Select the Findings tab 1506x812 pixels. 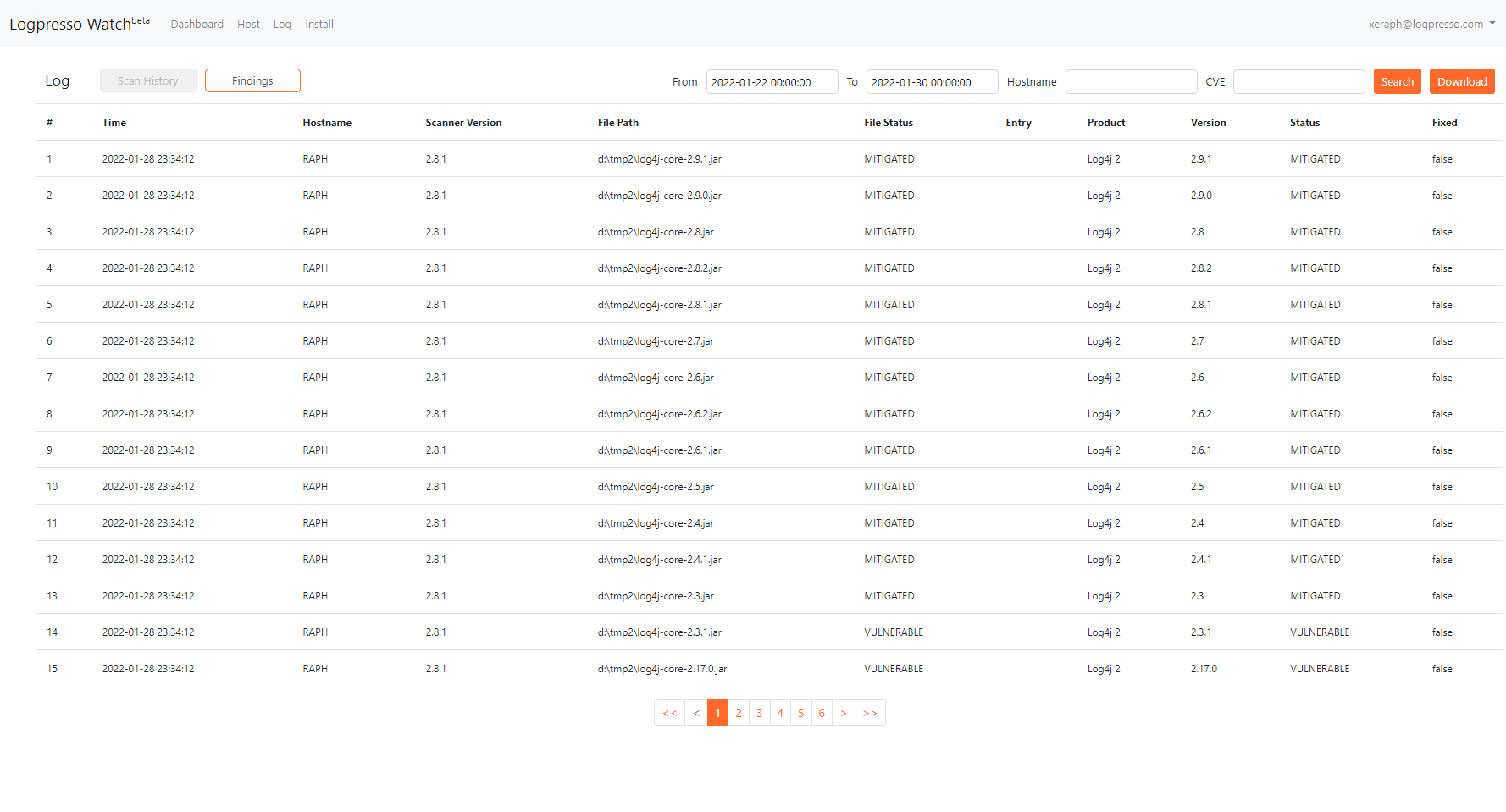click(x=252, y=81)
